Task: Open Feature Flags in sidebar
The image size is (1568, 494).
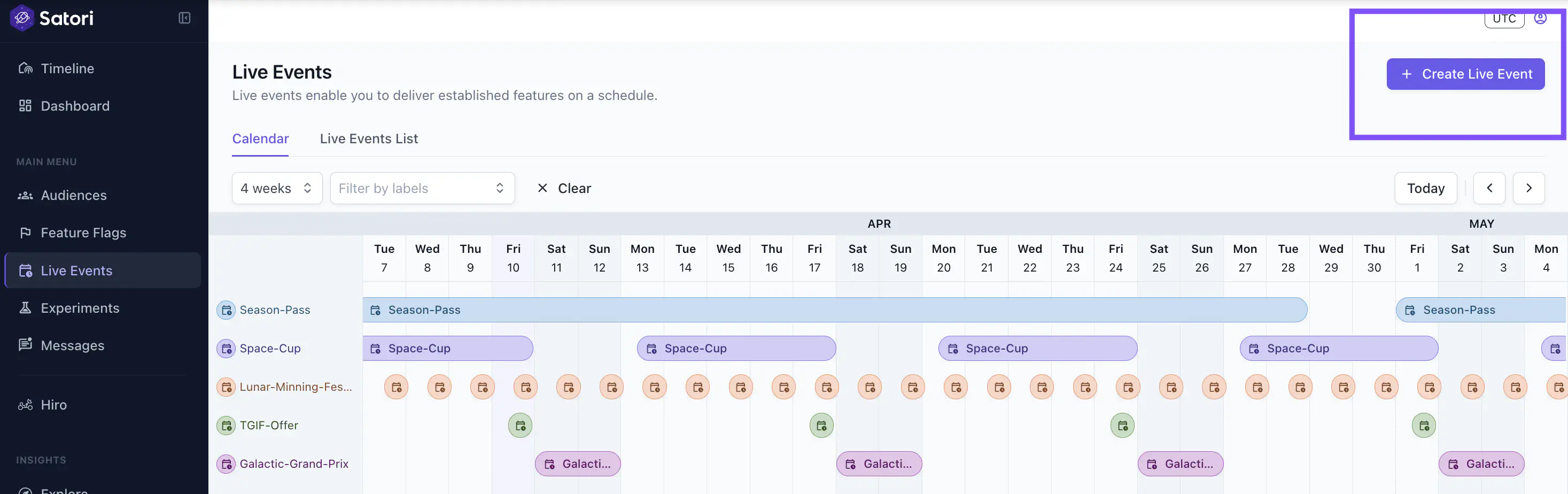Action: [x=83, y=233]
